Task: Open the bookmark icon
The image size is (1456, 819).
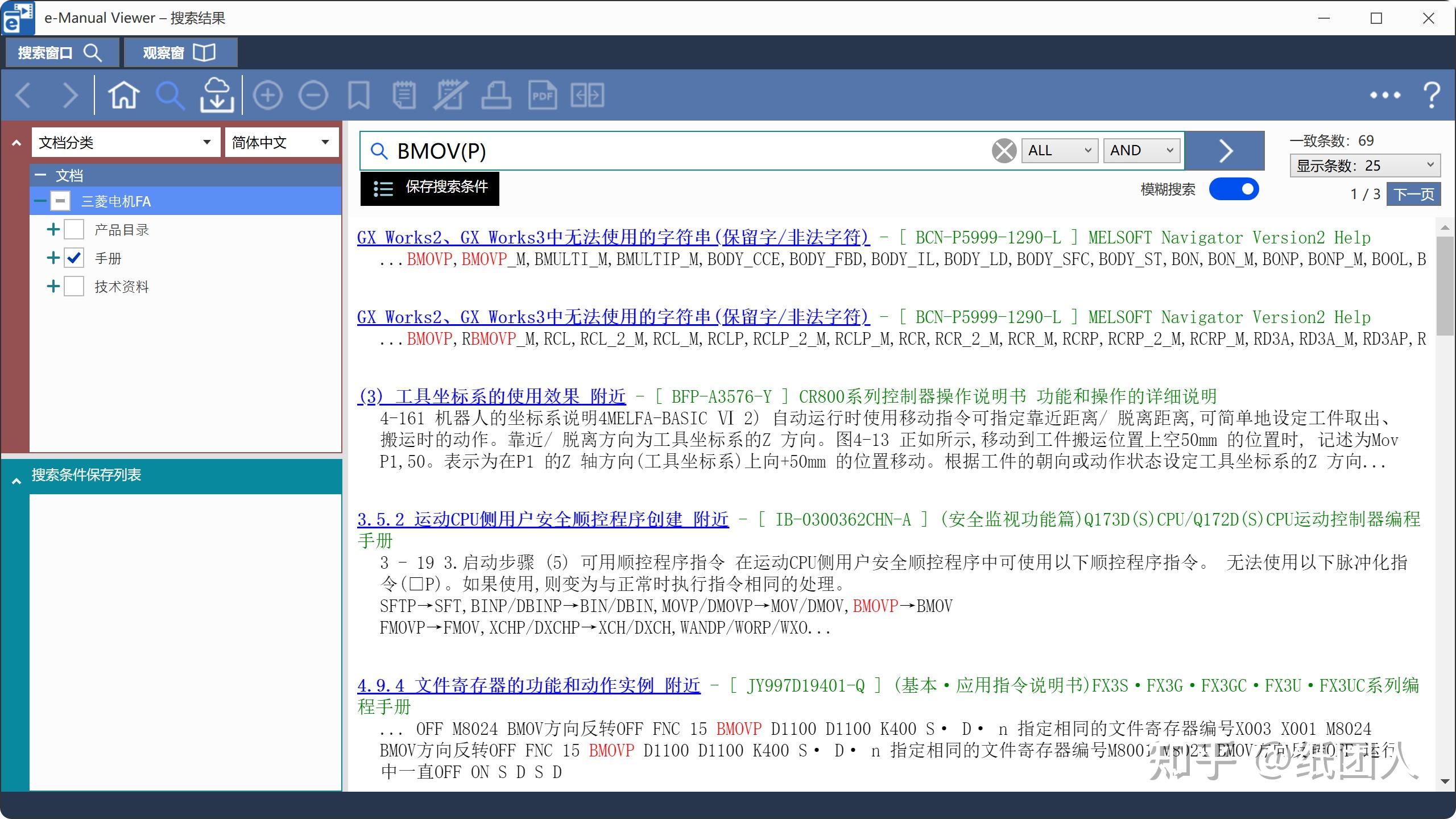Action: click(358, 94)
